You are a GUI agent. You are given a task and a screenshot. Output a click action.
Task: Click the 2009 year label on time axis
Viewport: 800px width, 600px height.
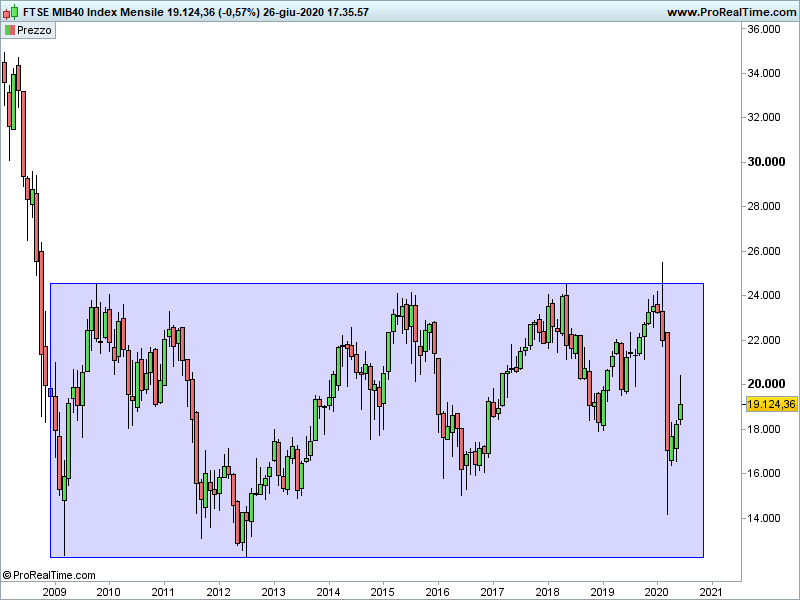[54, 592]
